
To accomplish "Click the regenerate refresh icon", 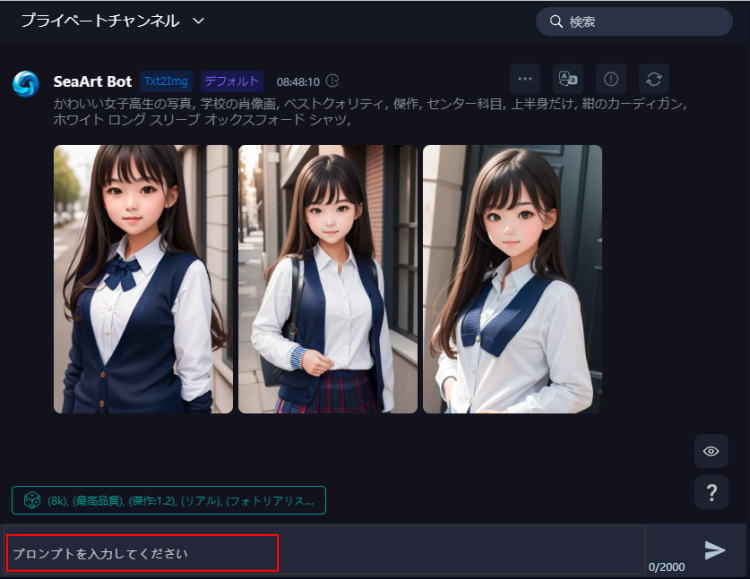I will click(654, 79).
